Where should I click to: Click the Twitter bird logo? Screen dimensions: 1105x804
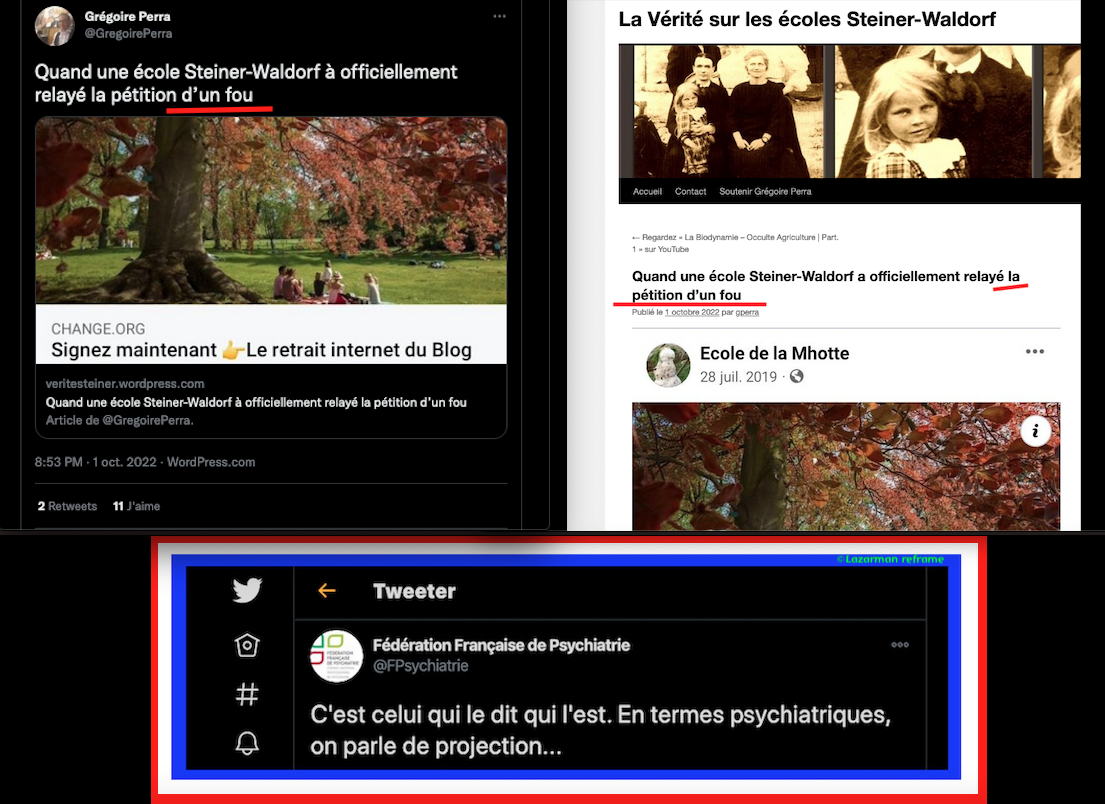[247, 590]
